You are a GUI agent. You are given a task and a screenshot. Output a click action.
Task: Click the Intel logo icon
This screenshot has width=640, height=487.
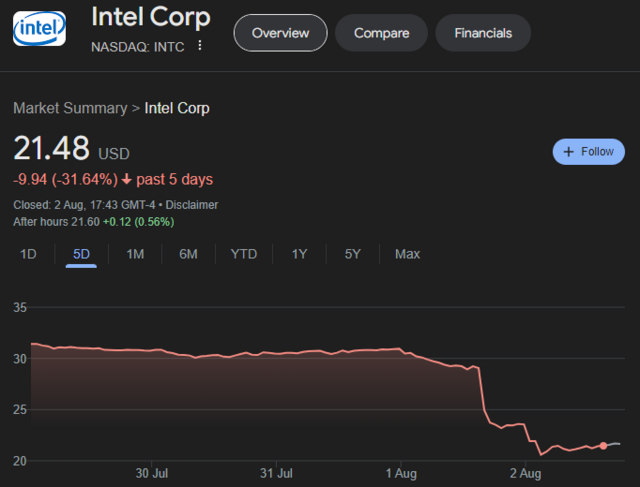tap(40, 30)
